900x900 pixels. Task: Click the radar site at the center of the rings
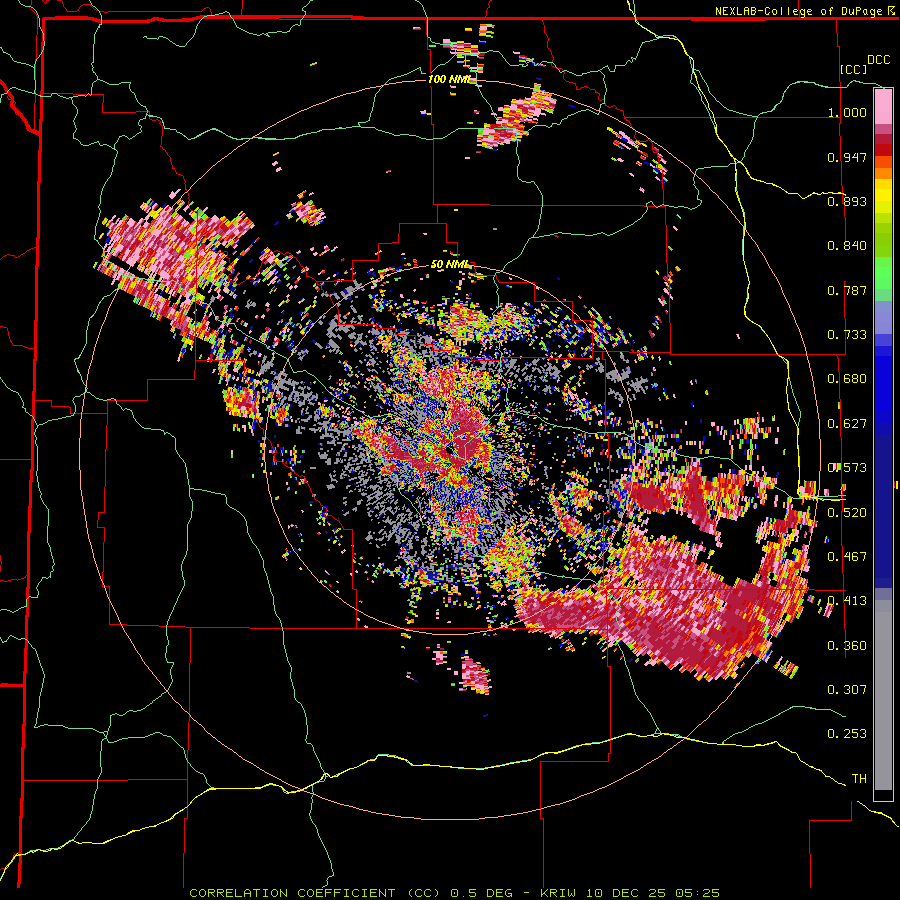pos(450,450)
